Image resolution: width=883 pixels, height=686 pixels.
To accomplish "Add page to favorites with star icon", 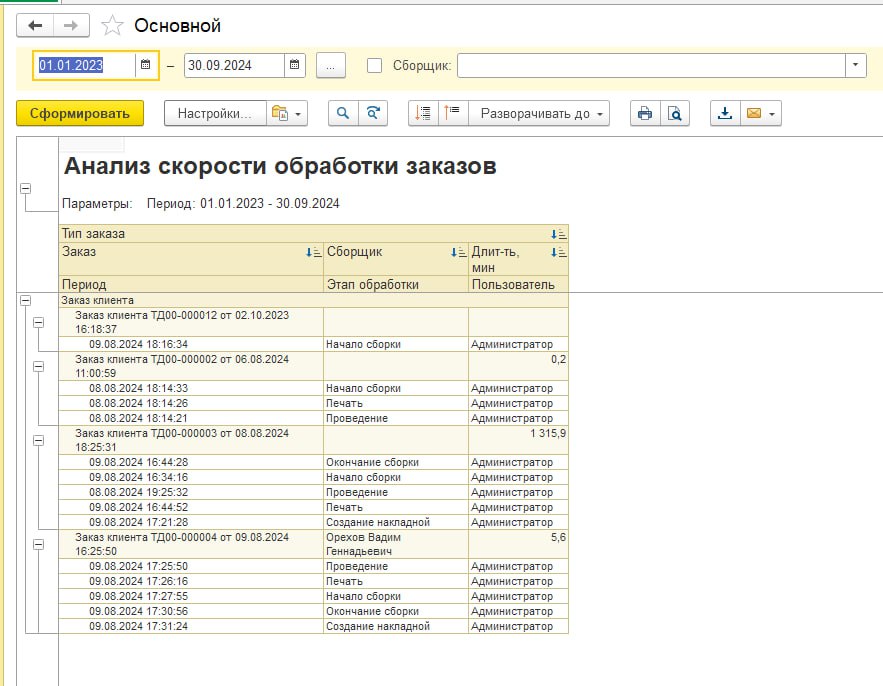I will tap(112, 26).
